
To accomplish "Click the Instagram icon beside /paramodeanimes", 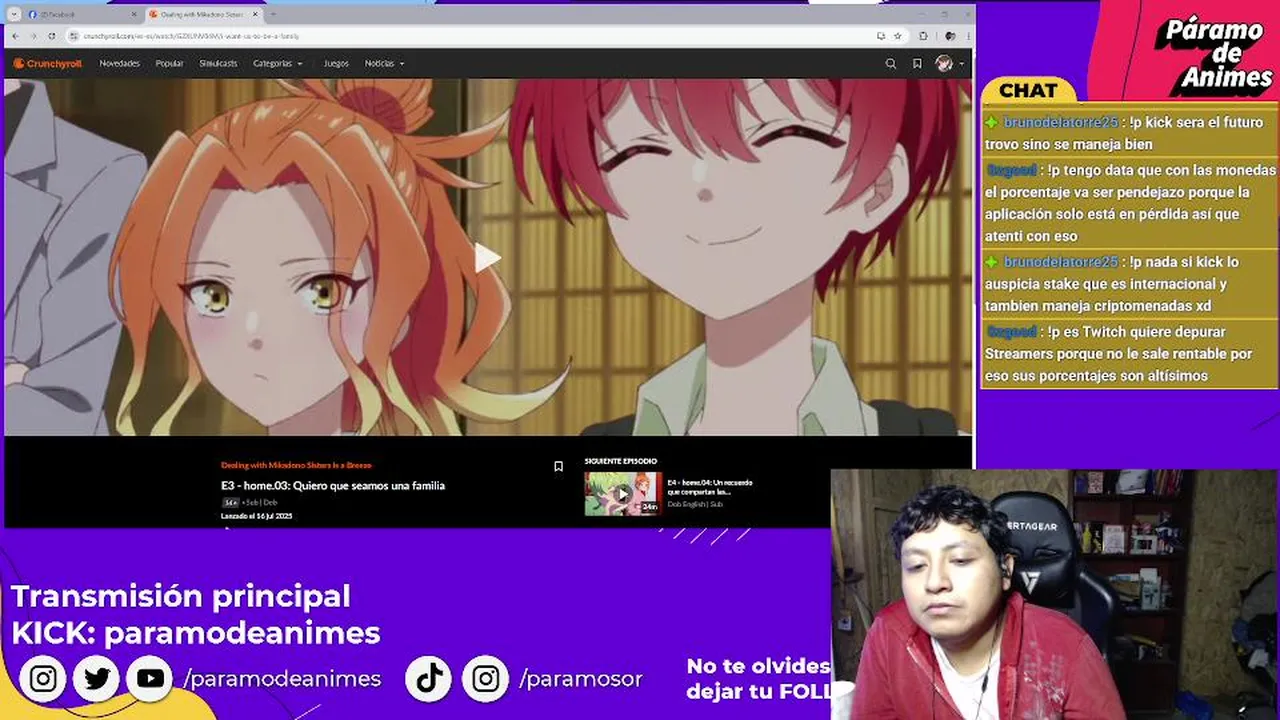I will click(x=43, y=679).
